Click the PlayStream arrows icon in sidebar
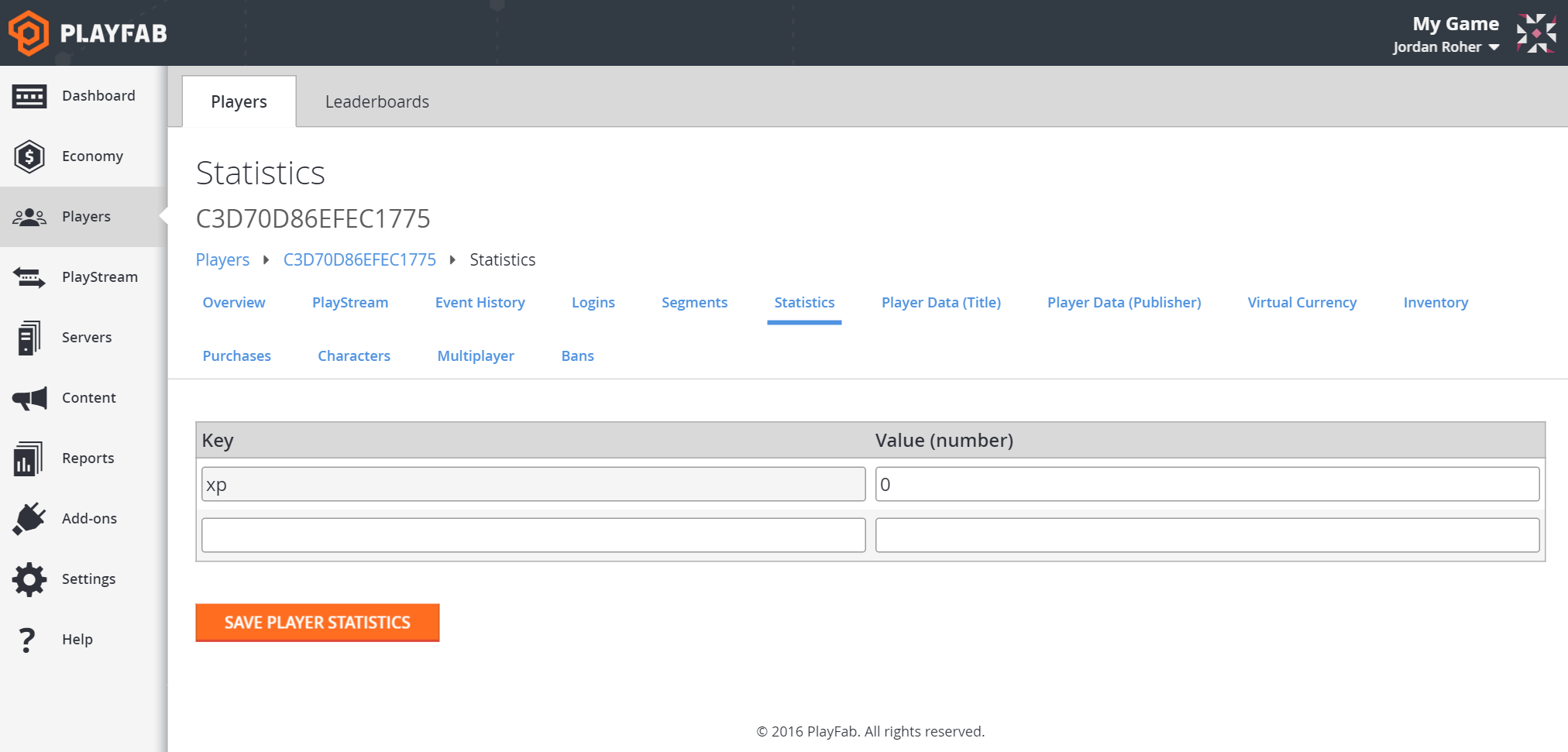1568x752 pixels. coord(29,277)
